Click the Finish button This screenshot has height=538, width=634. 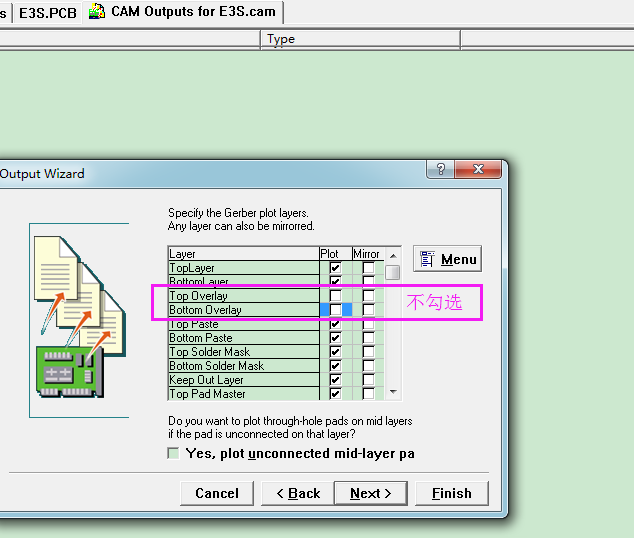[451, 493]
